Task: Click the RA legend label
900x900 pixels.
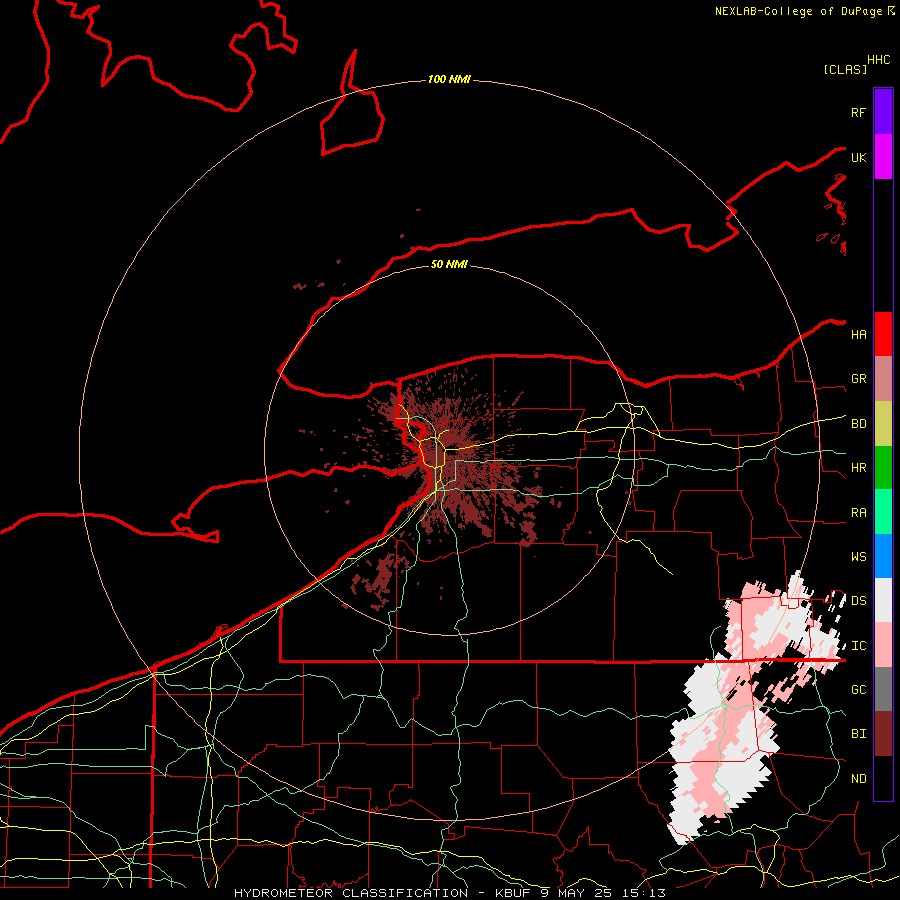Action: (858, 513)
